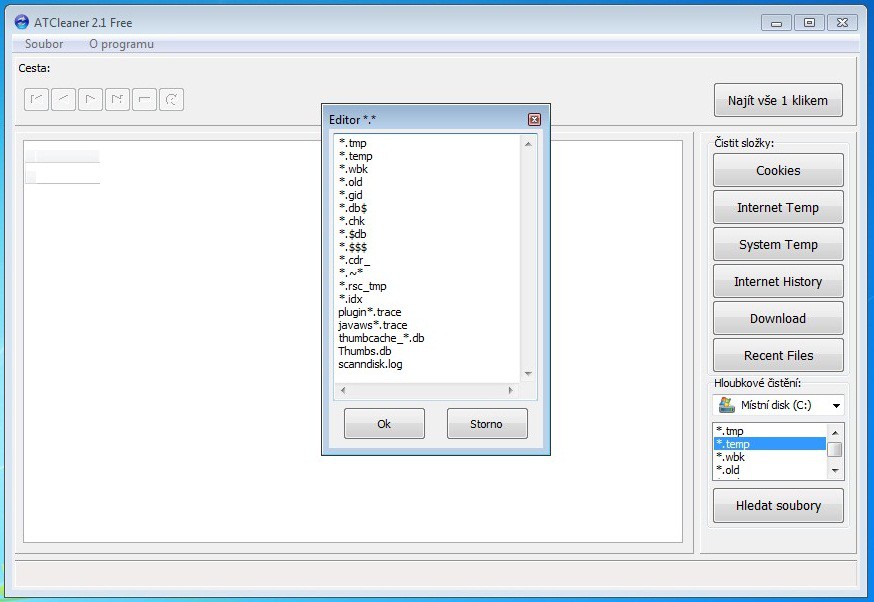
Task: Select *.tmp in the side mask list
Action: click(770, 431)
